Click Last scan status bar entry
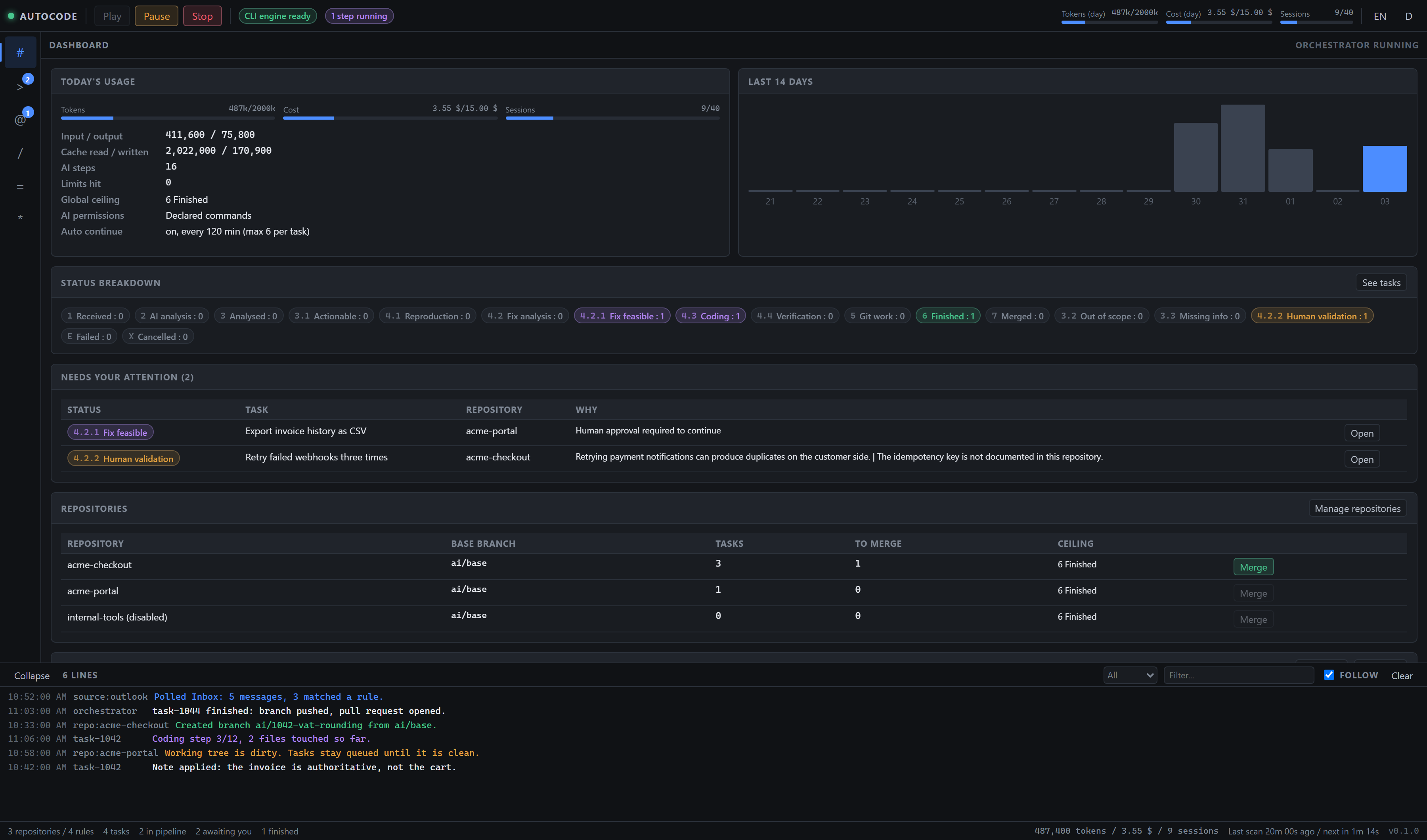 (1303, 831)
